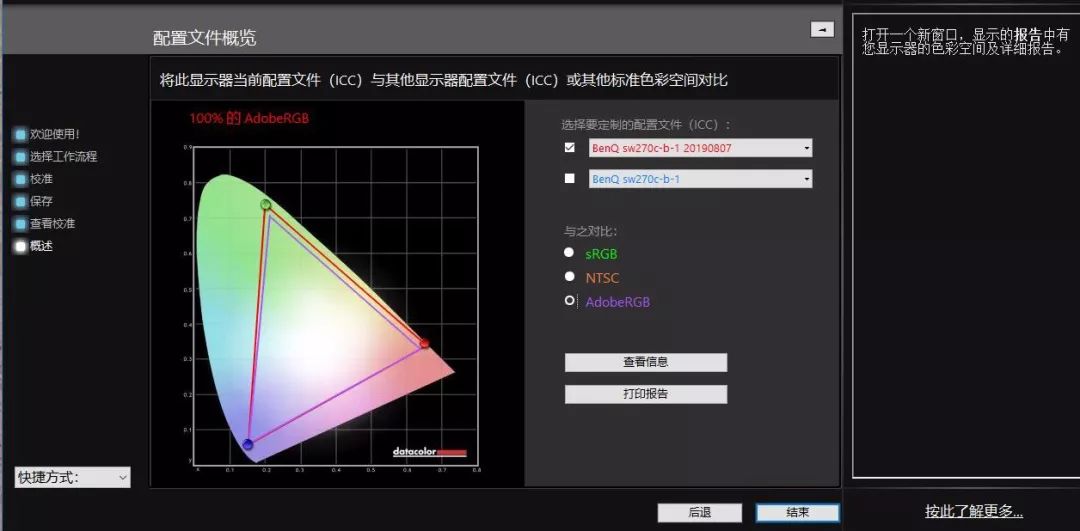1080x531 pixels.
Task: Click the green primary point on gamut chart
Action: click(x=265, y=205)
